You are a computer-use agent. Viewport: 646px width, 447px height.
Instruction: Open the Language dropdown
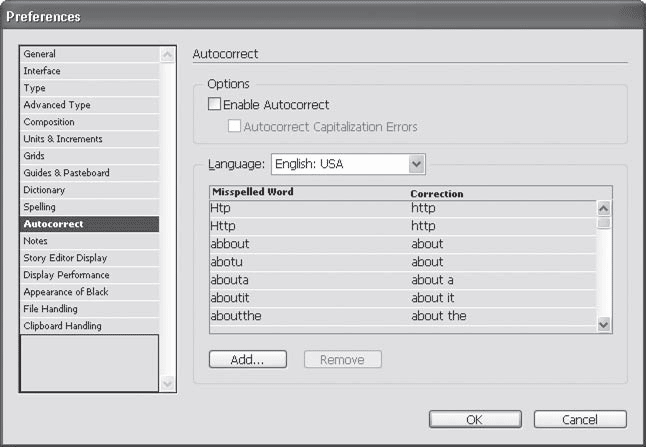pos(417,163)
